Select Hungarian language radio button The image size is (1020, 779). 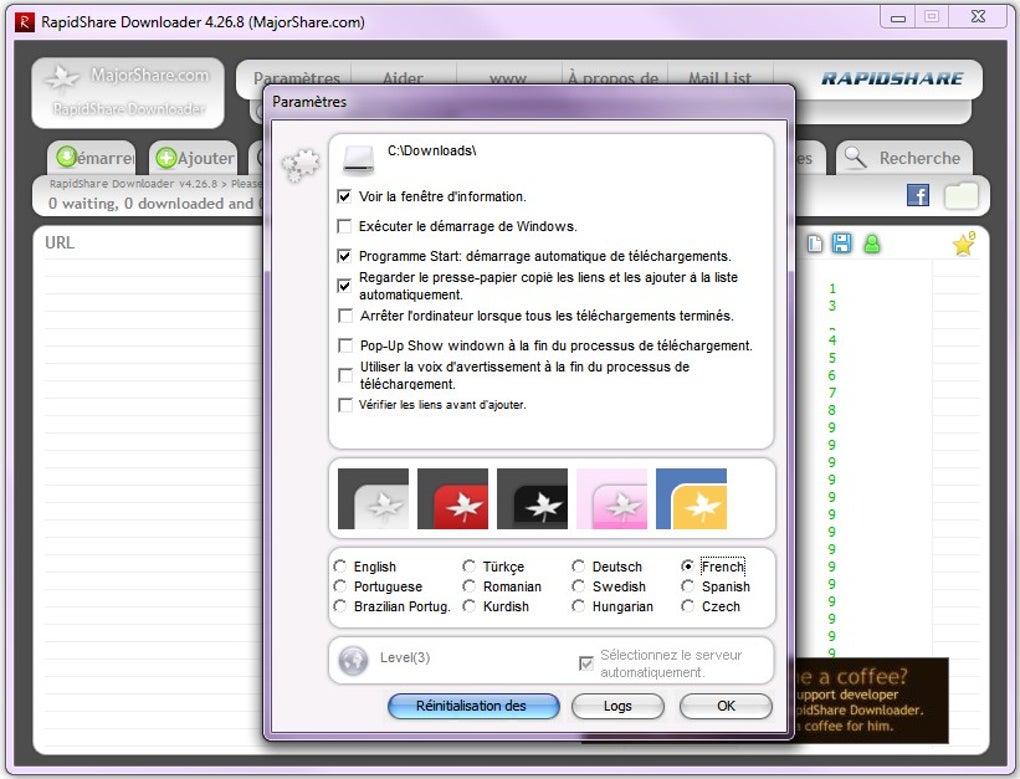[578, 606]
